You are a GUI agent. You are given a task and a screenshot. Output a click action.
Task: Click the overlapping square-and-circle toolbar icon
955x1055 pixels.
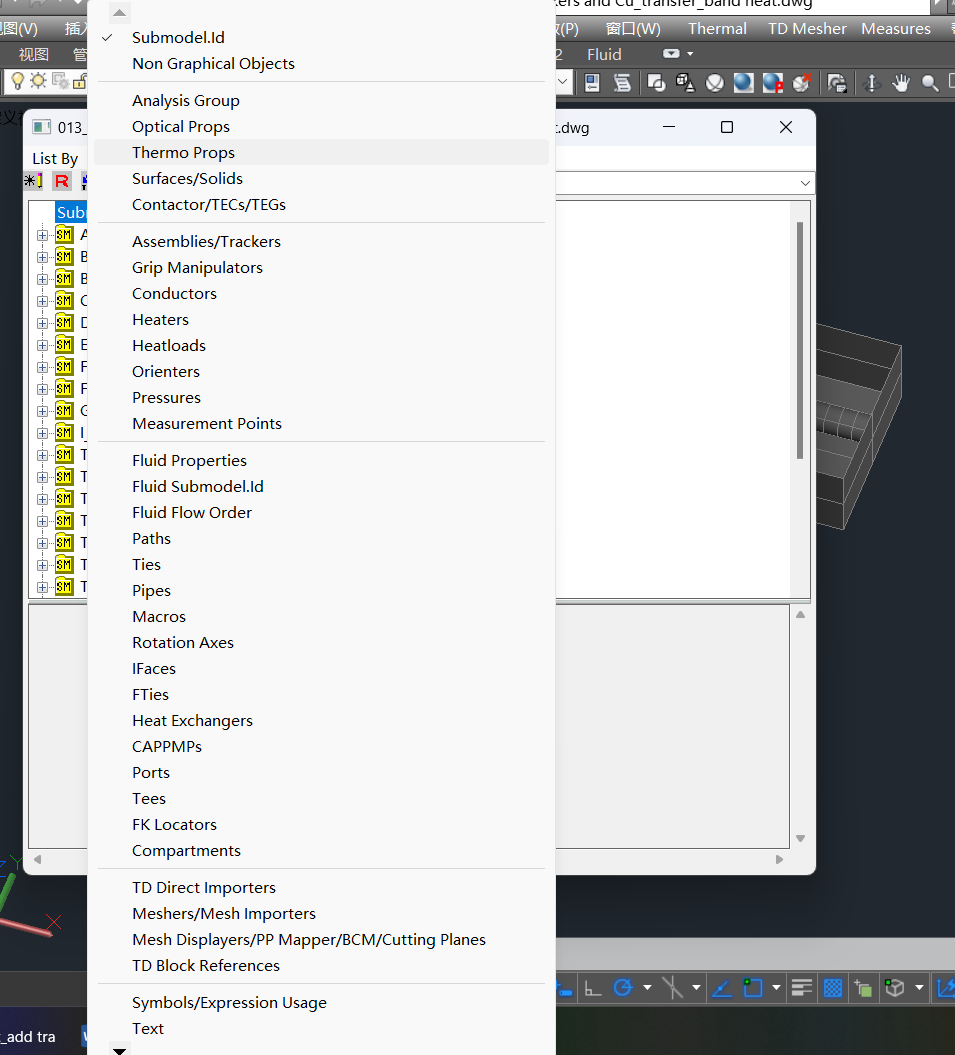click(656, 83)
